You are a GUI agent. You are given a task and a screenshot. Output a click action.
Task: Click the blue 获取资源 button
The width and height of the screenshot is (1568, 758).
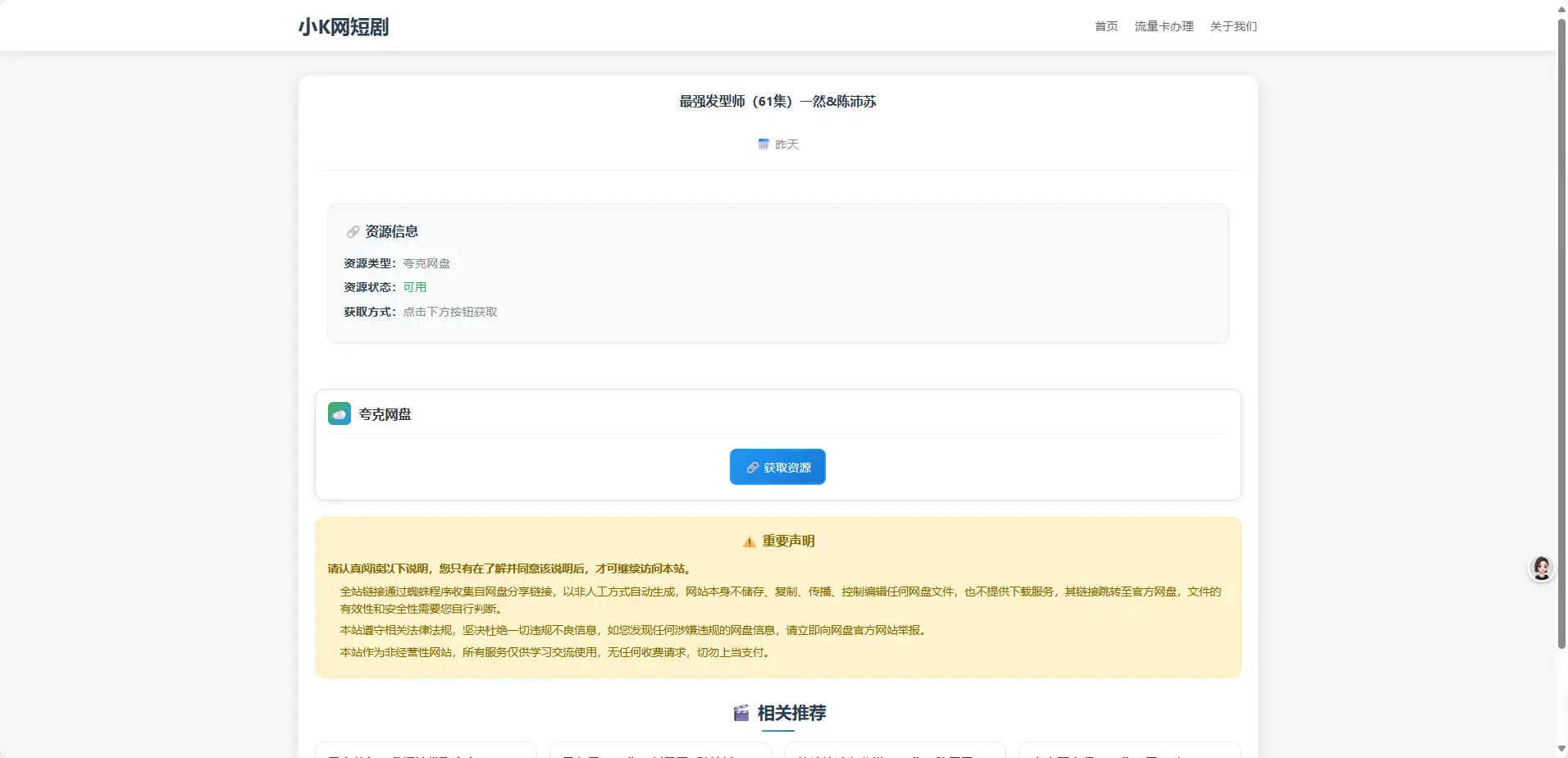pyautogui.click(x=777, y=467)
